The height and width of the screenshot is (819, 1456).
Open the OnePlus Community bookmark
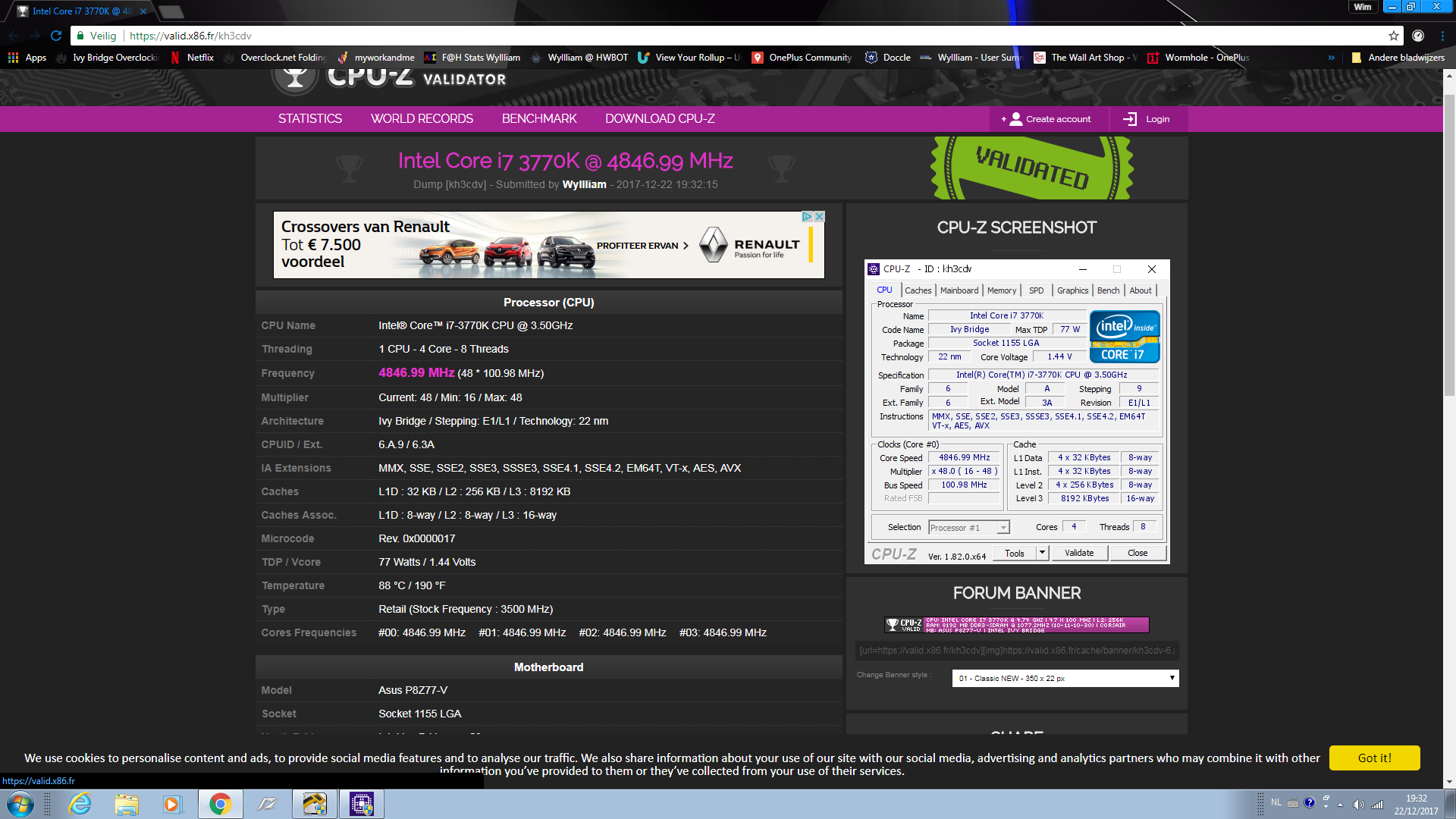802,58
